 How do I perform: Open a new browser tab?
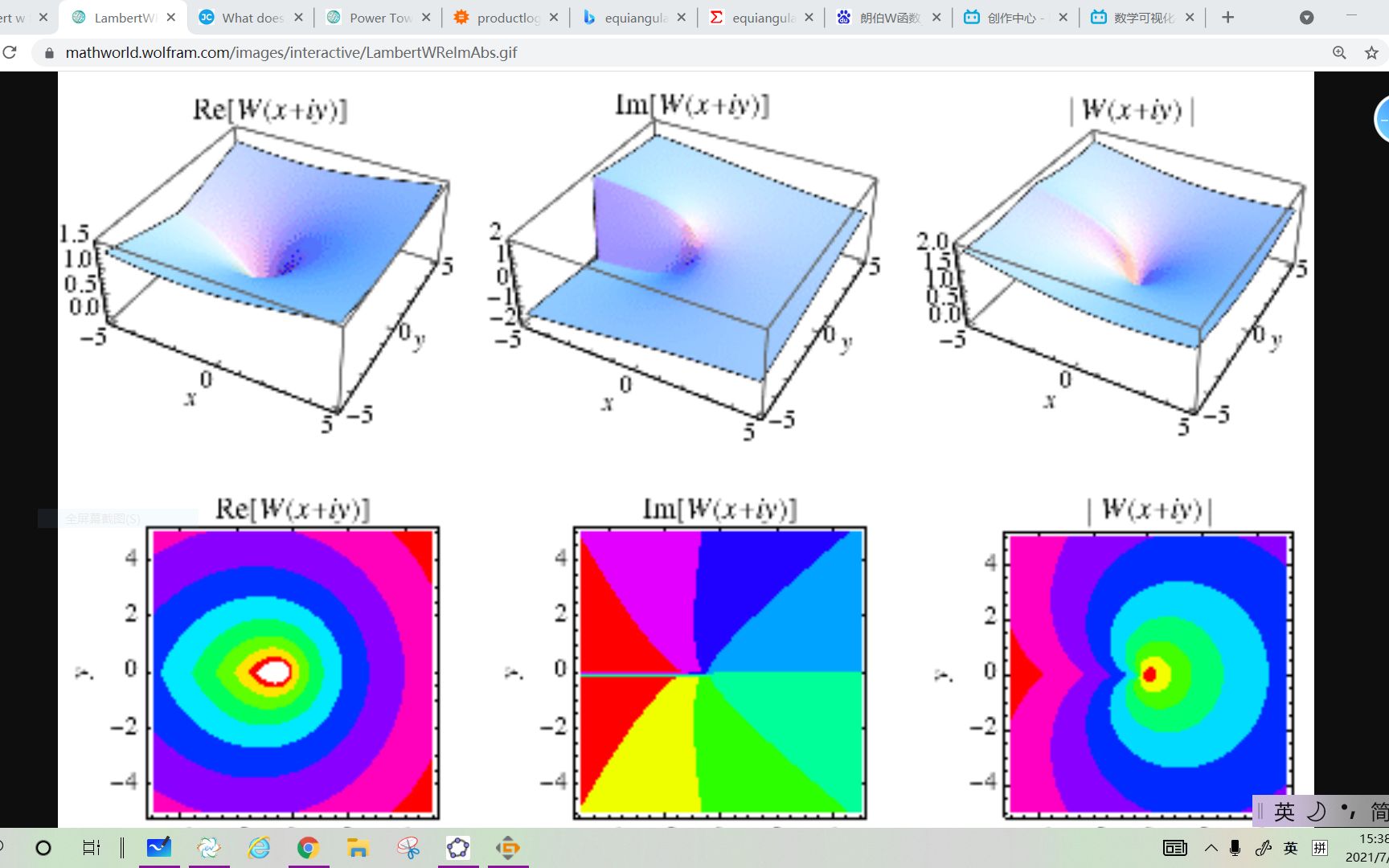click(1227, 17)
